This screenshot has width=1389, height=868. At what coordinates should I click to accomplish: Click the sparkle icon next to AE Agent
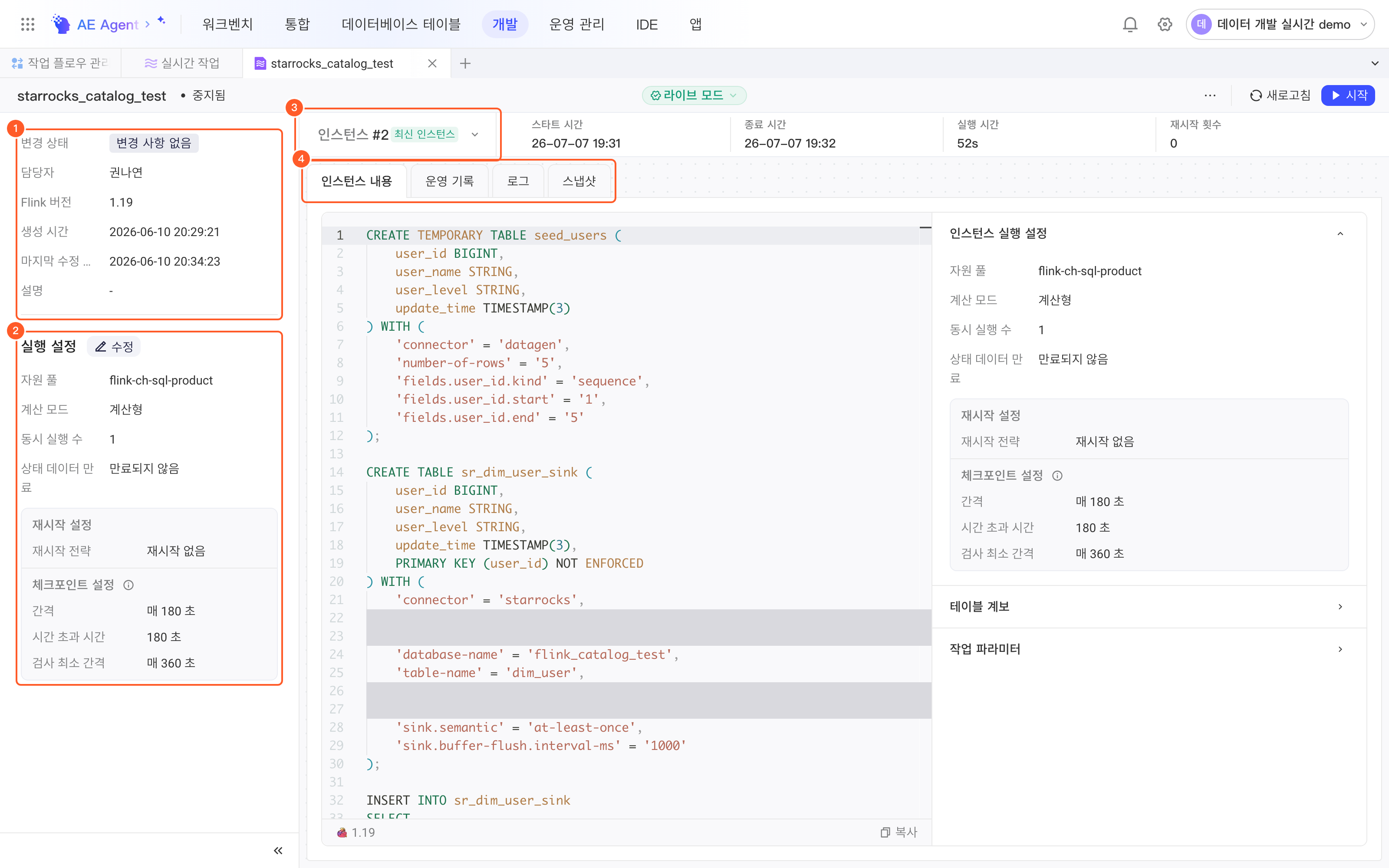click(x=162, y=21)
